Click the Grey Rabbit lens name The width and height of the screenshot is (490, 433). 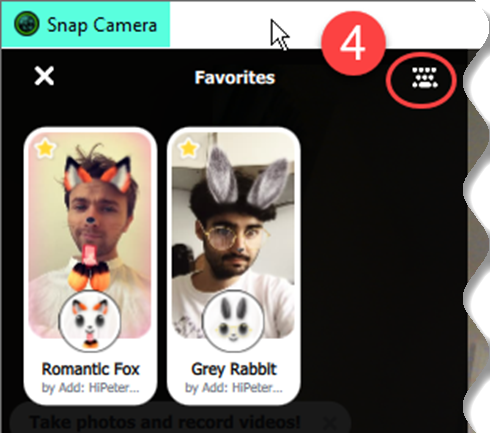pyautogui.click(x=234, y=369)
